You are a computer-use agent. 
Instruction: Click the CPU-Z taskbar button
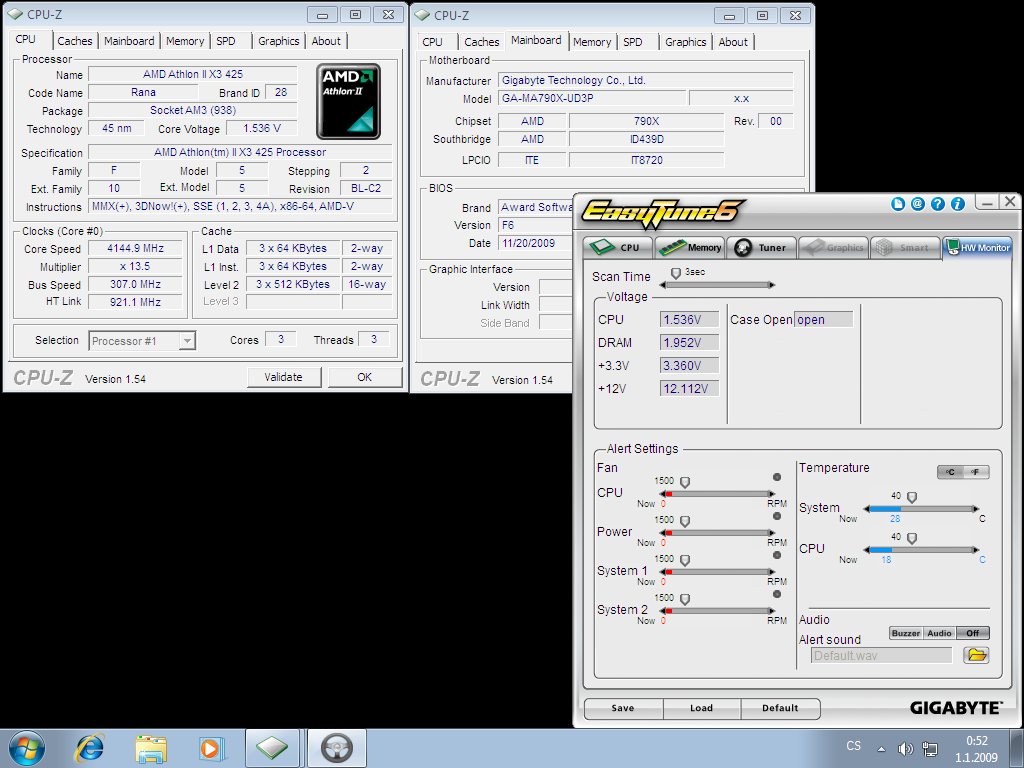pyautogui.click(x=272, y=748)
